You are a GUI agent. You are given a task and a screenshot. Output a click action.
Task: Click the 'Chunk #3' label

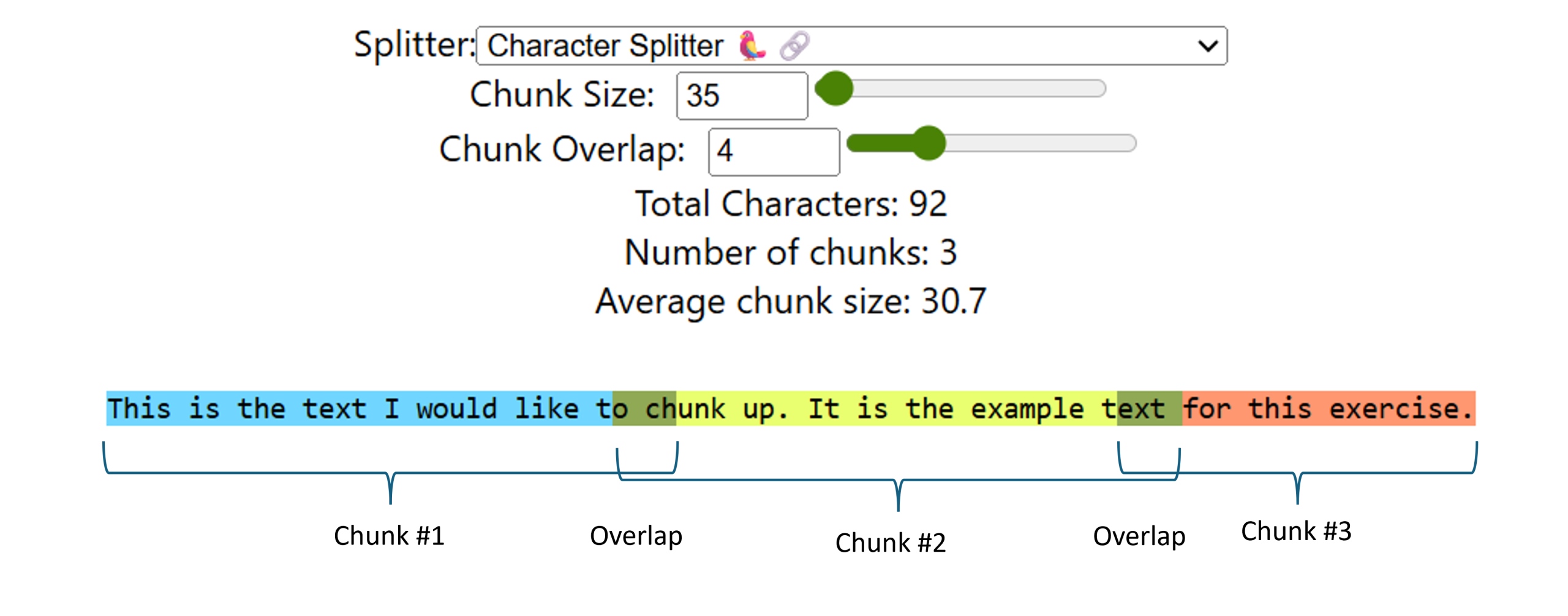(1295, 531)
